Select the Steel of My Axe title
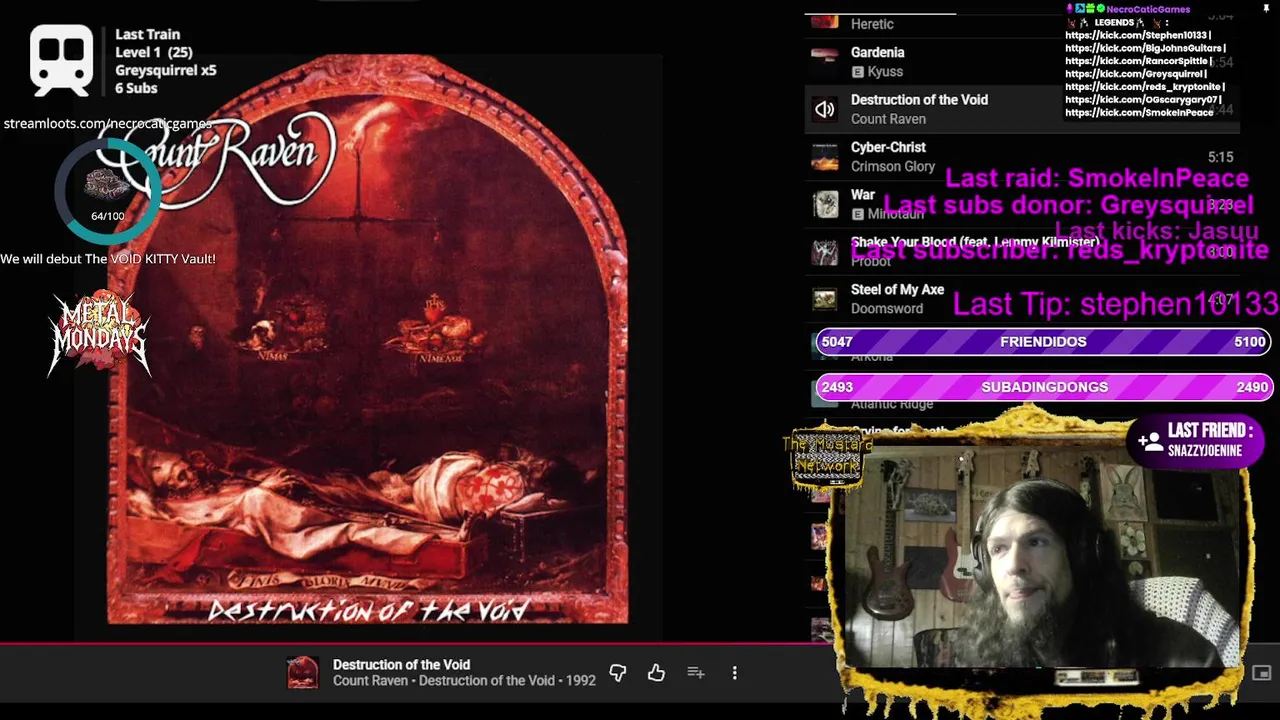The width and height of the screenshot is (1280, 720). click(x=897, y=289)
